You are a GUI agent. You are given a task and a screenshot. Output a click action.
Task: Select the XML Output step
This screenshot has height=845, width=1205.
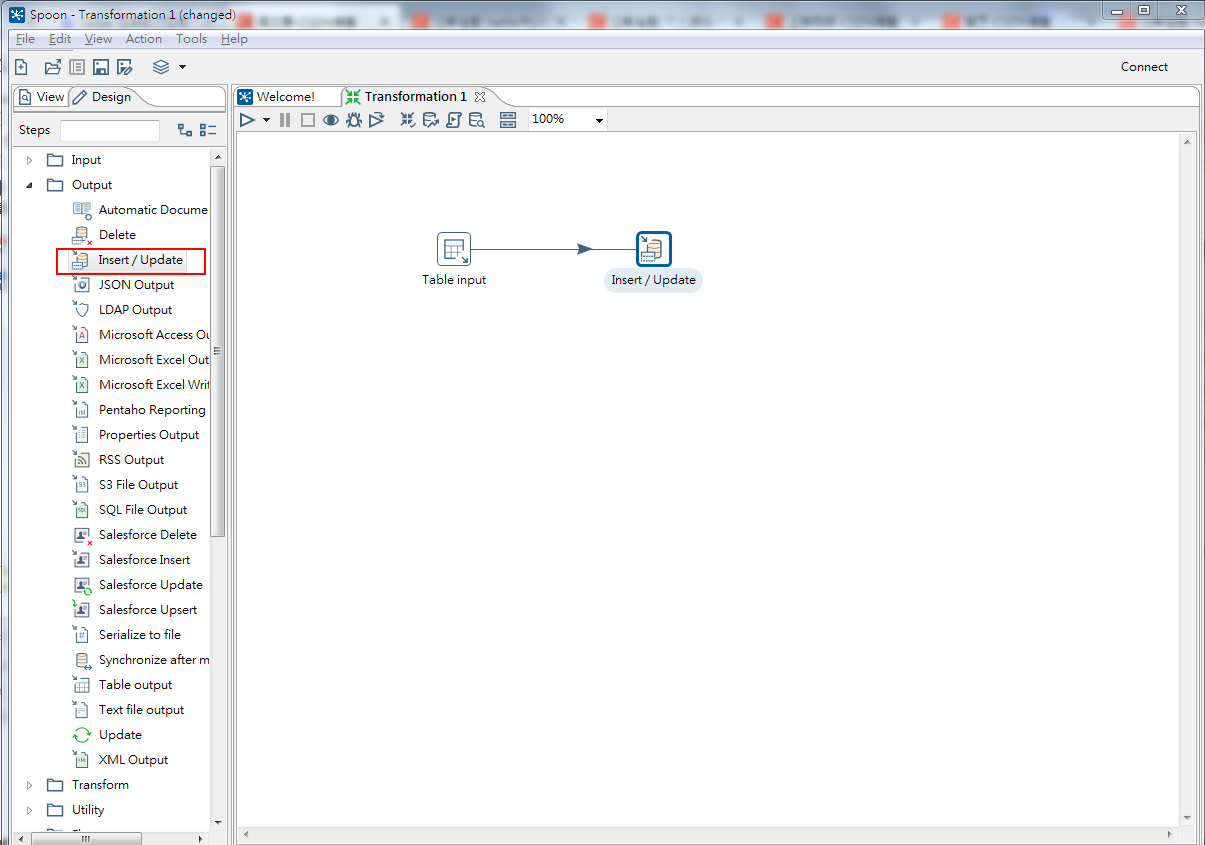[x=121, y=760]
